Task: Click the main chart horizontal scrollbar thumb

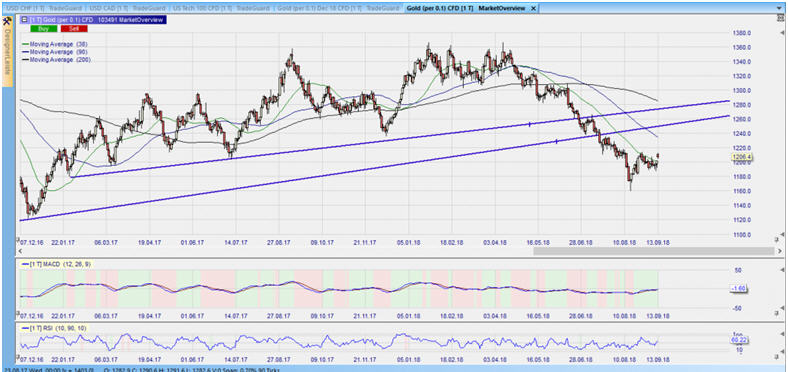Action: point(653,251)
